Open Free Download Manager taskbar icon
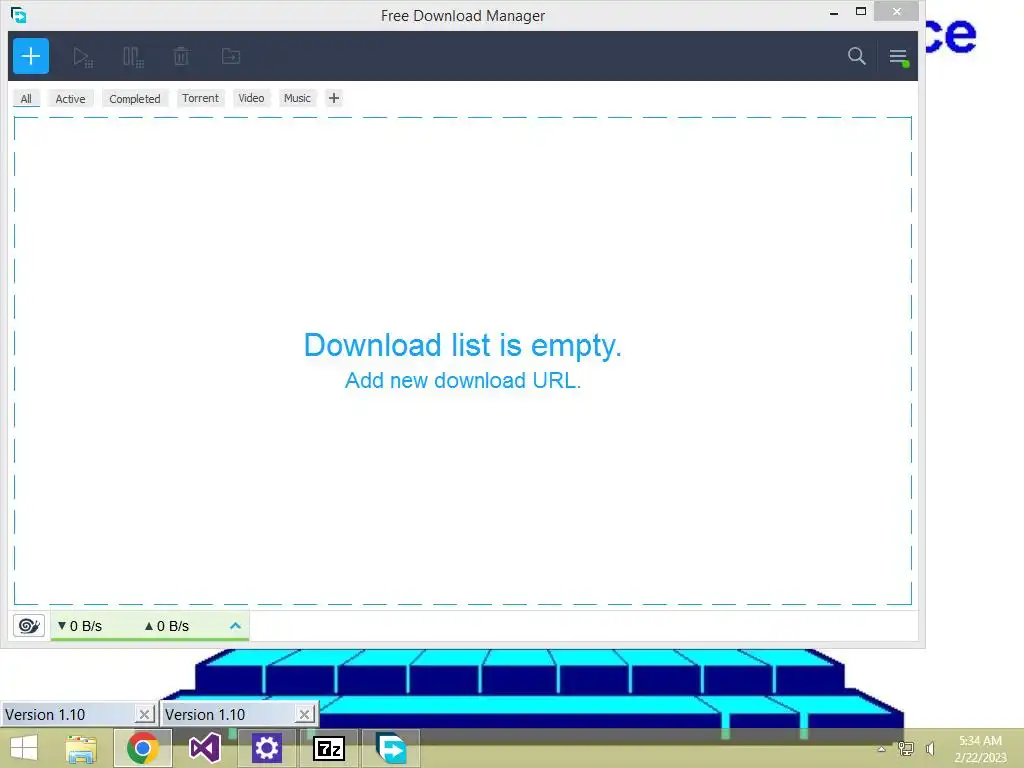This screenshot has width=1024, height=768. pos(391,748)
